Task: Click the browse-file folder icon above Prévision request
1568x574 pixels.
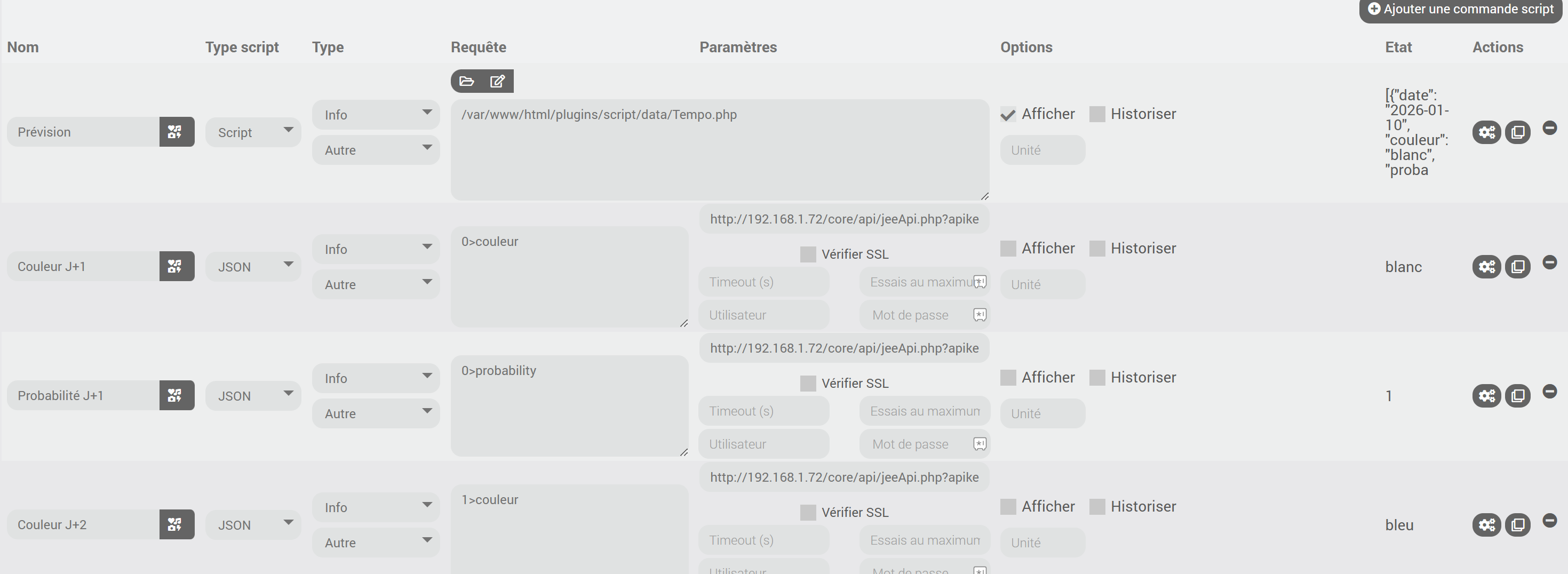Action: click(467, 81)
